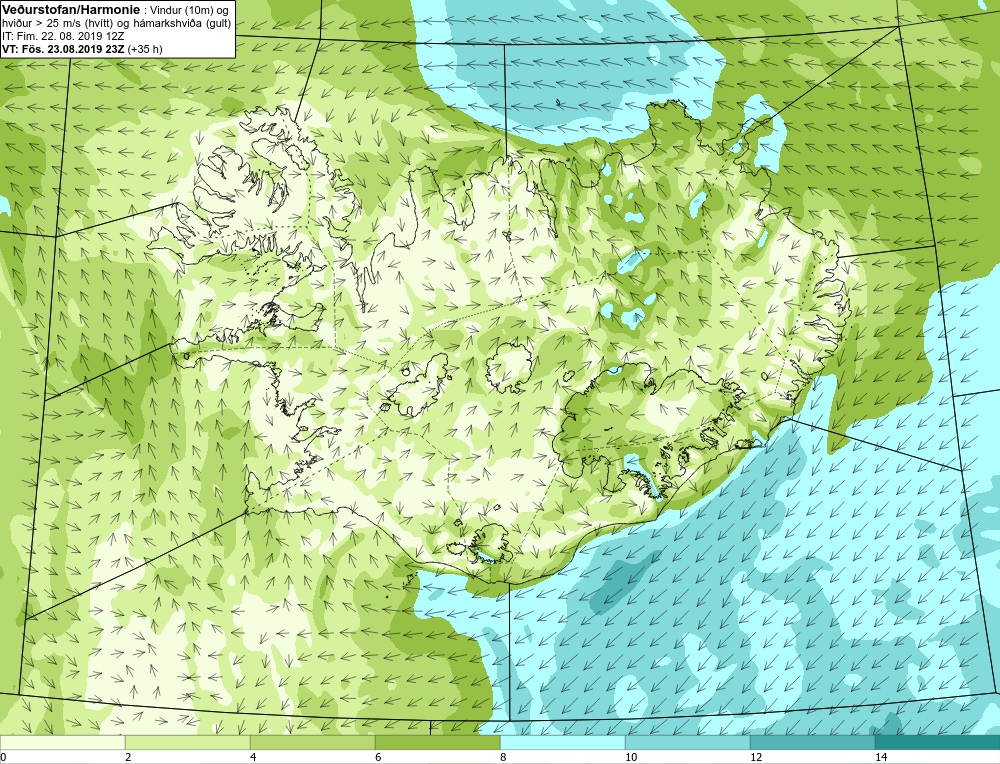The width and height of the screenshot is (1000, 764).
Task: Click the 2–4 m/s light green legend band
Action: tap(188, 742)
